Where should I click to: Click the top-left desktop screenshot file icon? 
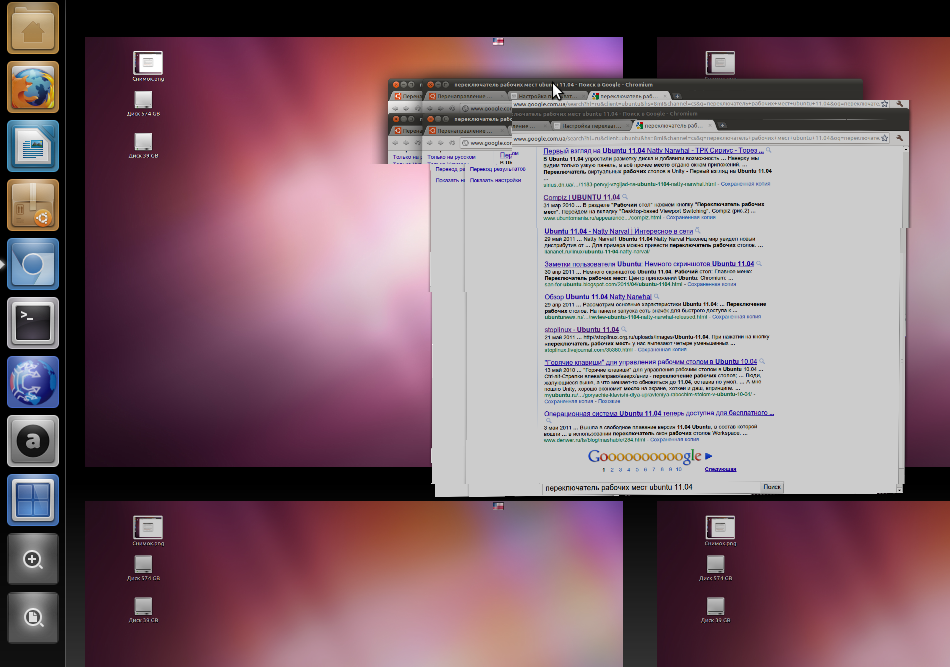[147, 63]
